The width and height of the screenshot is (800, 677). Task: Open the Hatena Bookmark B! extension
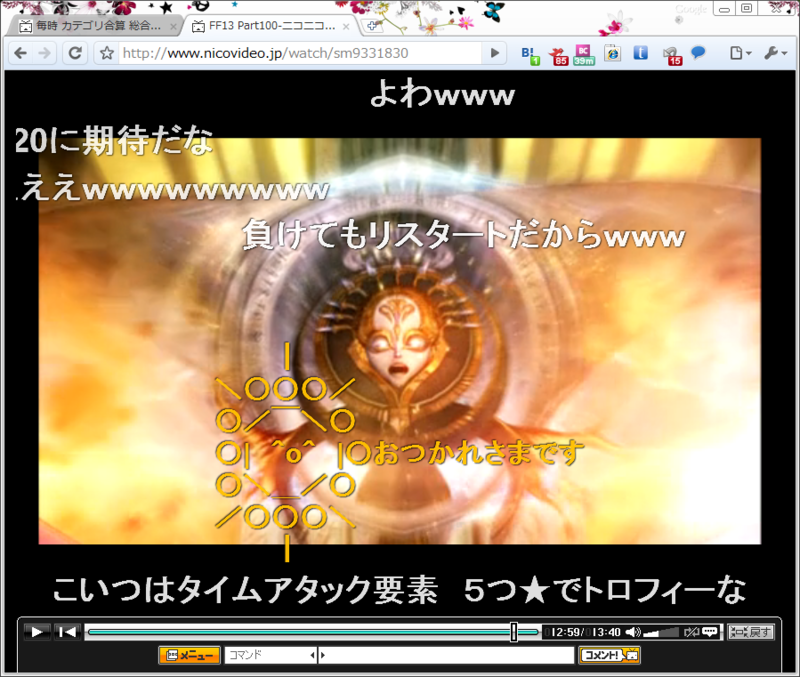pos(531,55)
